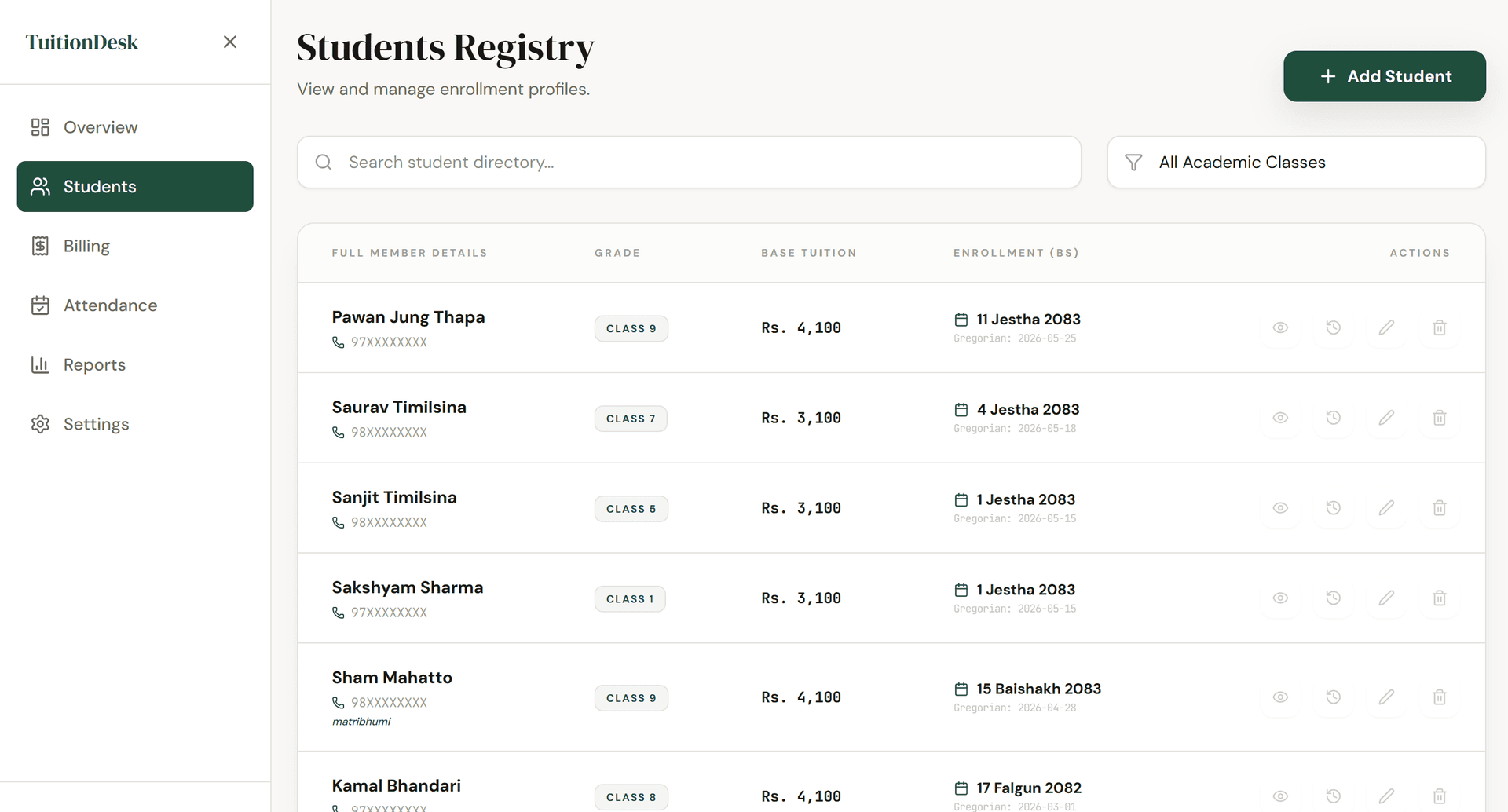
Task: Click the Enrollment (BS) column header
Action: pos(1016,253)
